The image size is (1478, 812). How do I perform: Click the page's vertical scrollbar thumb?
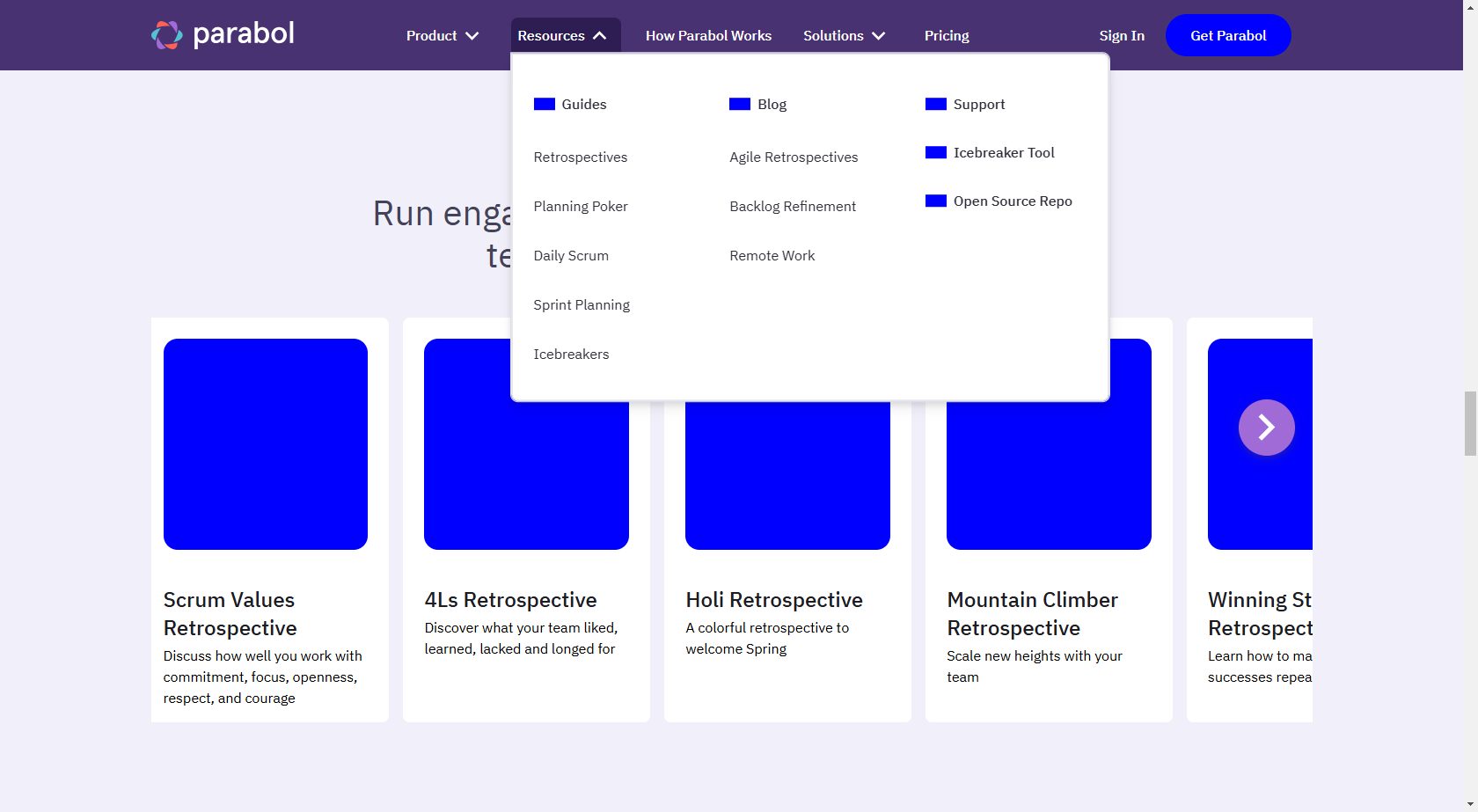tap(1470, 423)
